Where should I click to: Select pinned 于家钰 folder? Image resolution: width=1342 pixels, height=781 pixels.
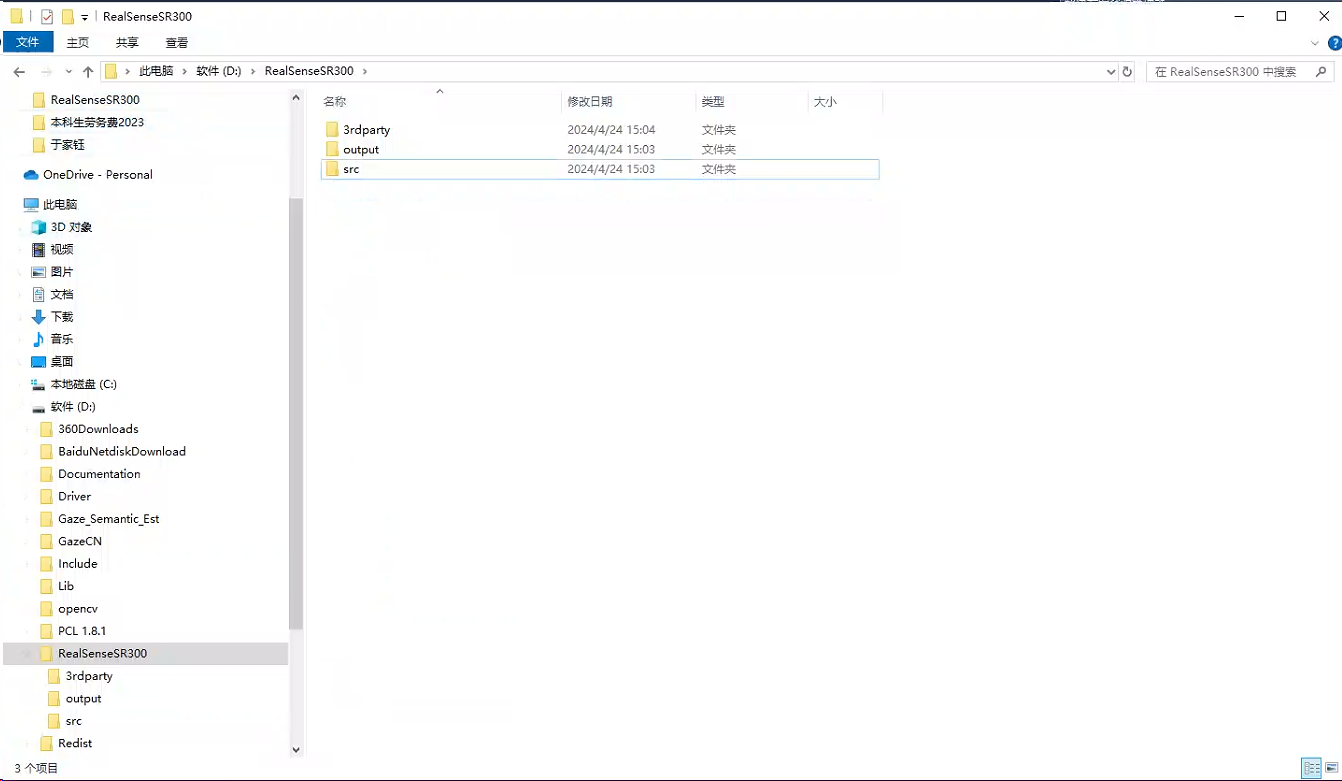68,144
